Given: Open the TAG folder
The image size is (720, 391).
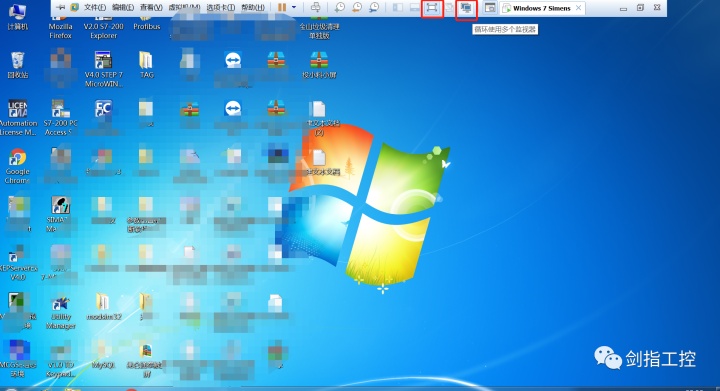Looking at the screenshot, I should pos(146,65).
